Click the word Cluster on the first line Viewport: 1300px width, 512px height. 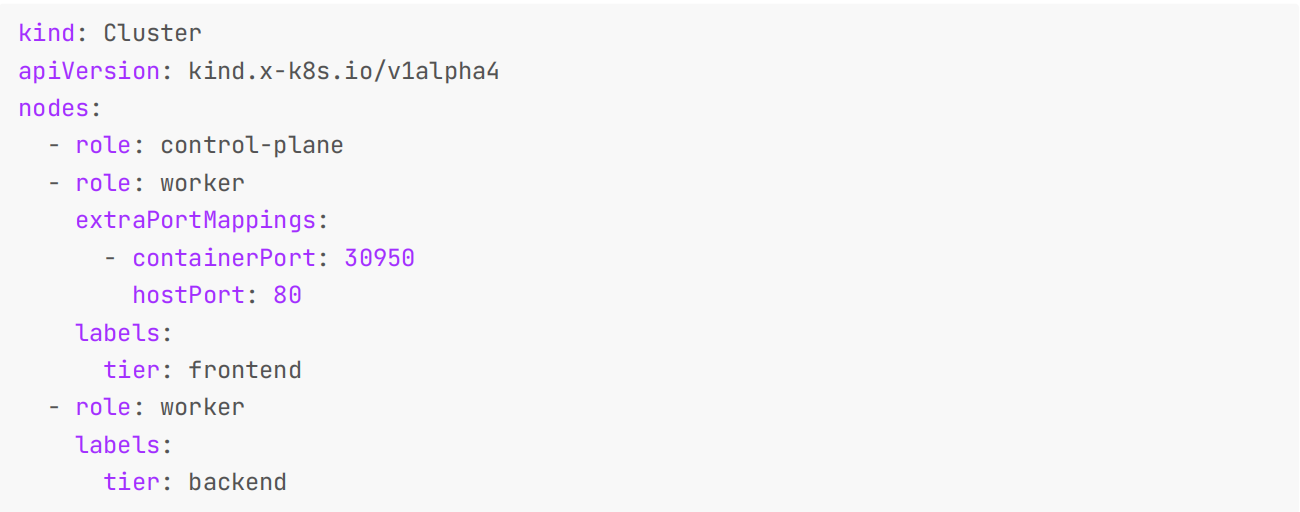[152, 33]
